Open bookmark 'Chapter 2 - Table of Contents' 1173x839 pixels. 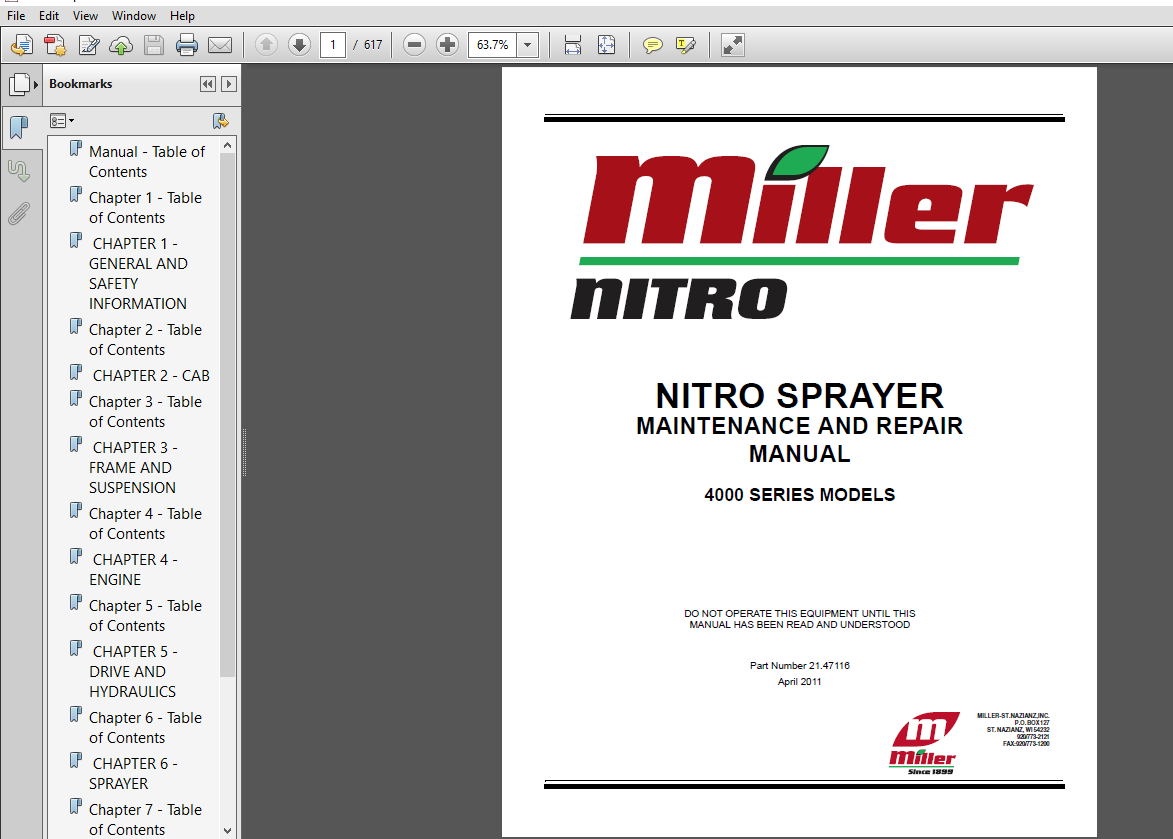tap(145, 339)
